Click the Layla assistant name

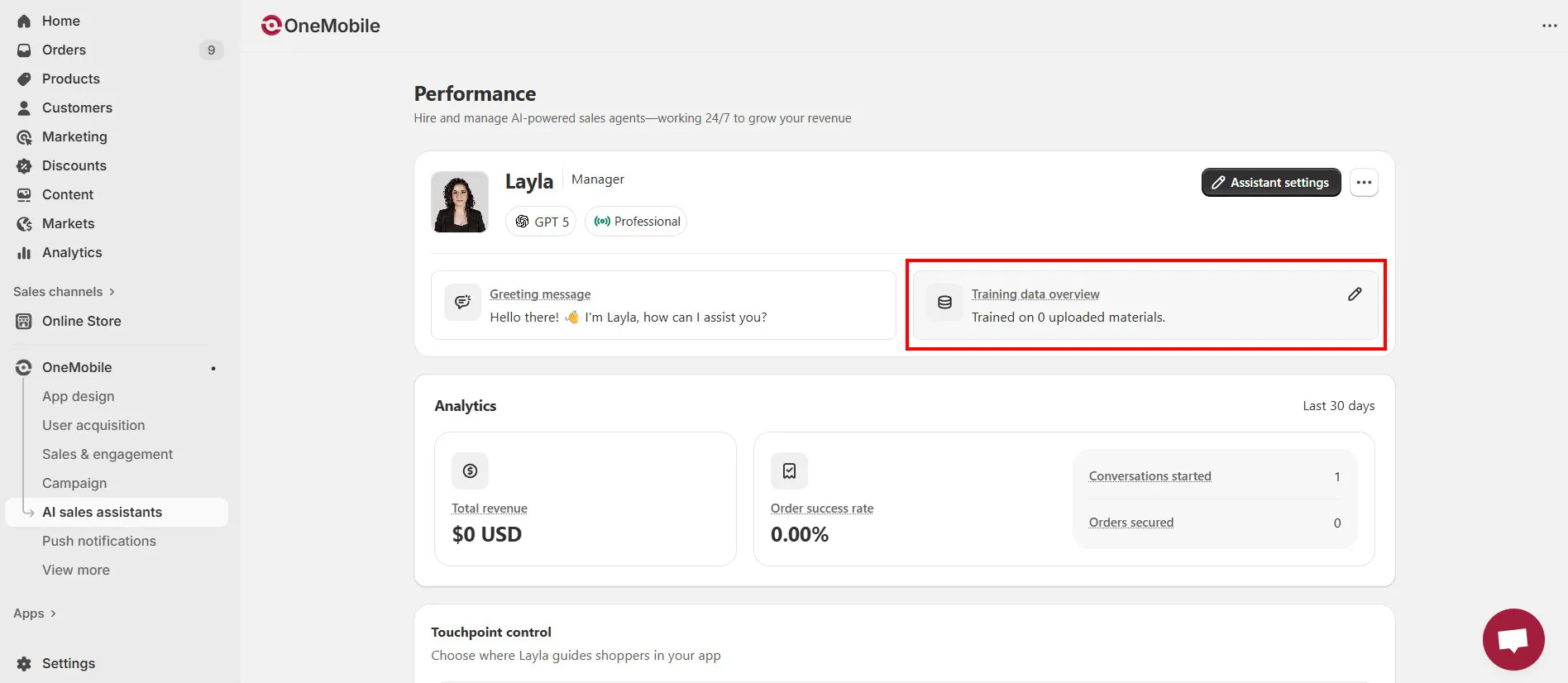529,181
